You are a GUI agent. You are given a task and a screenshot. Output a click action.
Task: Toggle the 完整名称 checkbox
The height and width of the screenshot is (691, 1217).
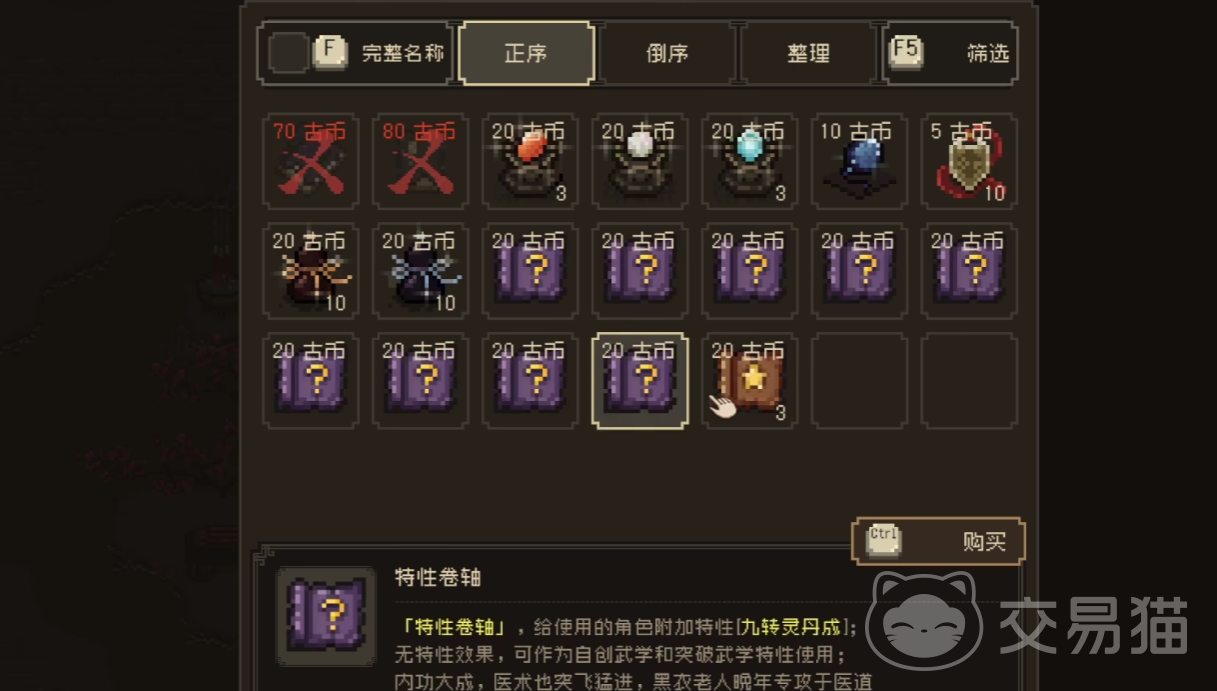pyautogui.click(x=290, y=53)
